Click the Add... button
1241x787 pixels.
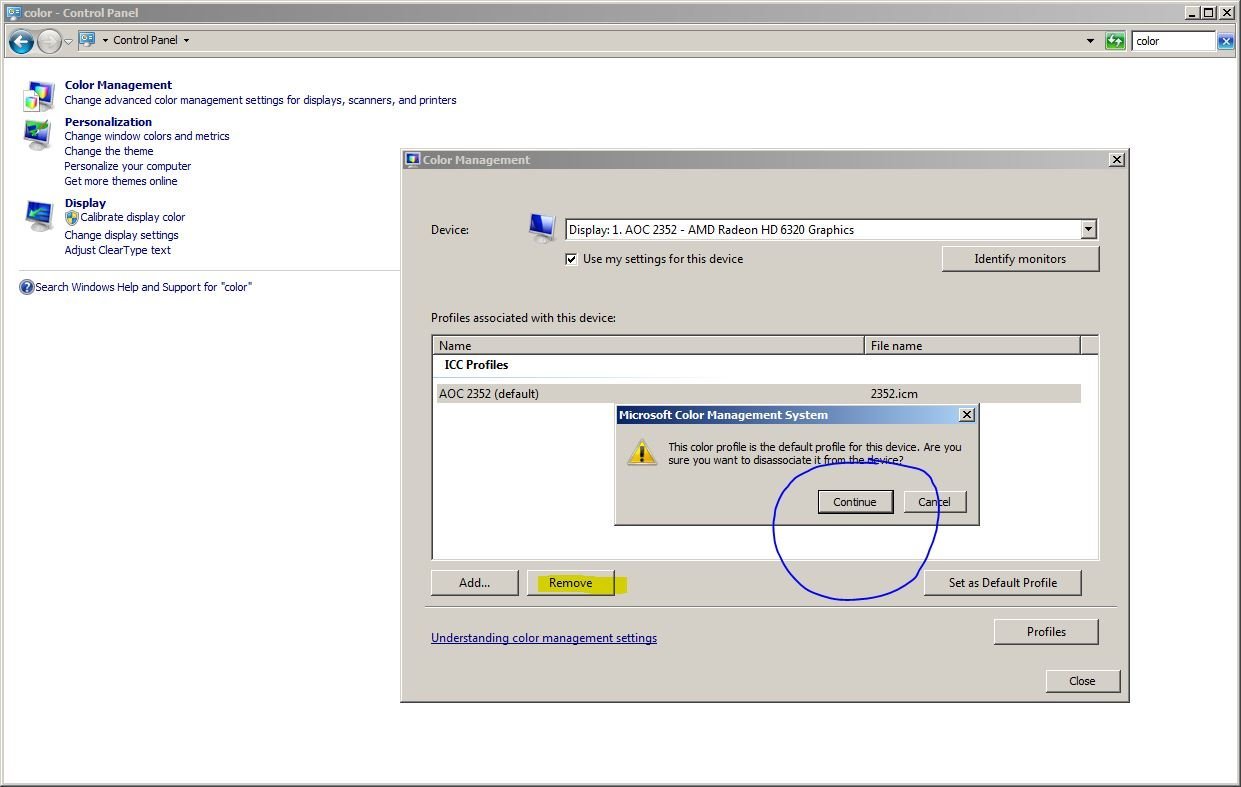[474, 583]
